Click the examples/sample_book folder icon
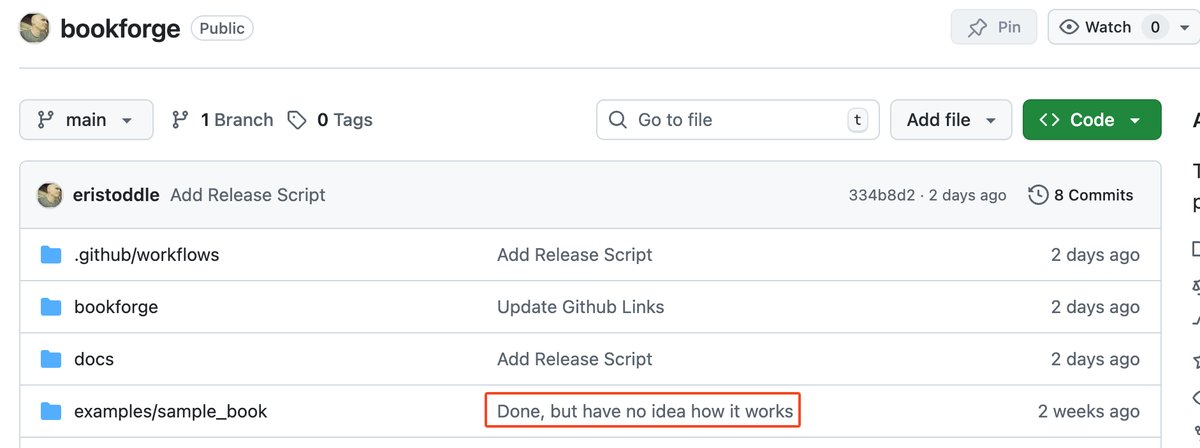Viewport: 1200px width, 448px height. (x=51, y=411)
